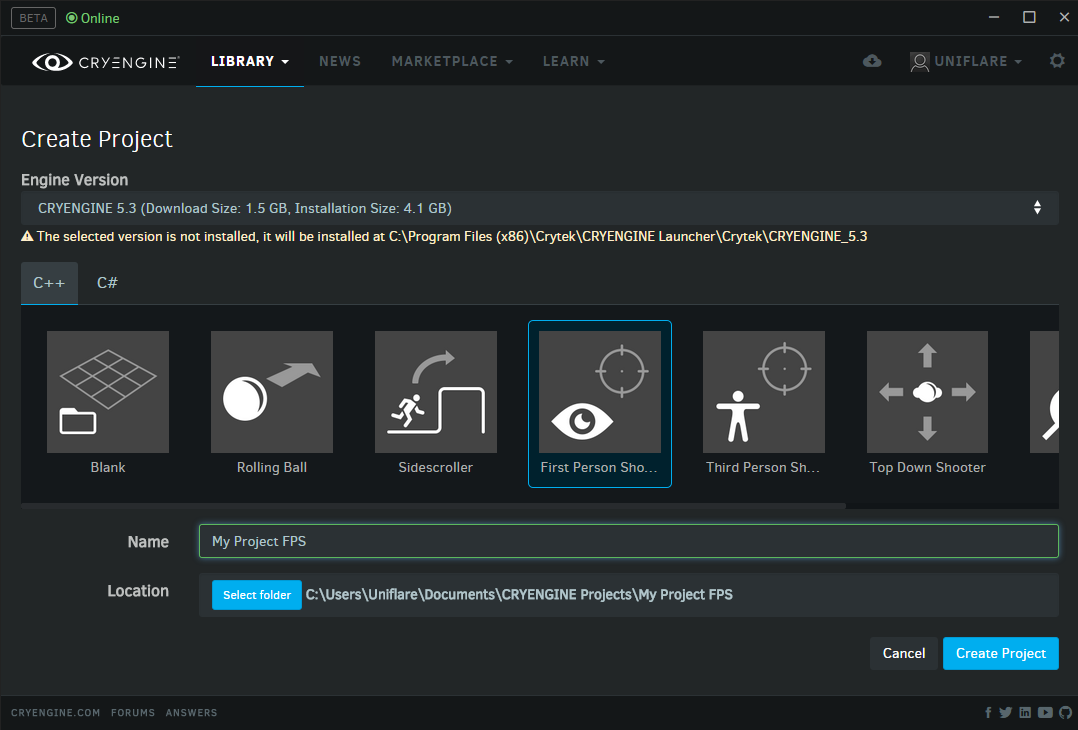
Task: Open the FORUMS footer link
Action: [133, 713]
